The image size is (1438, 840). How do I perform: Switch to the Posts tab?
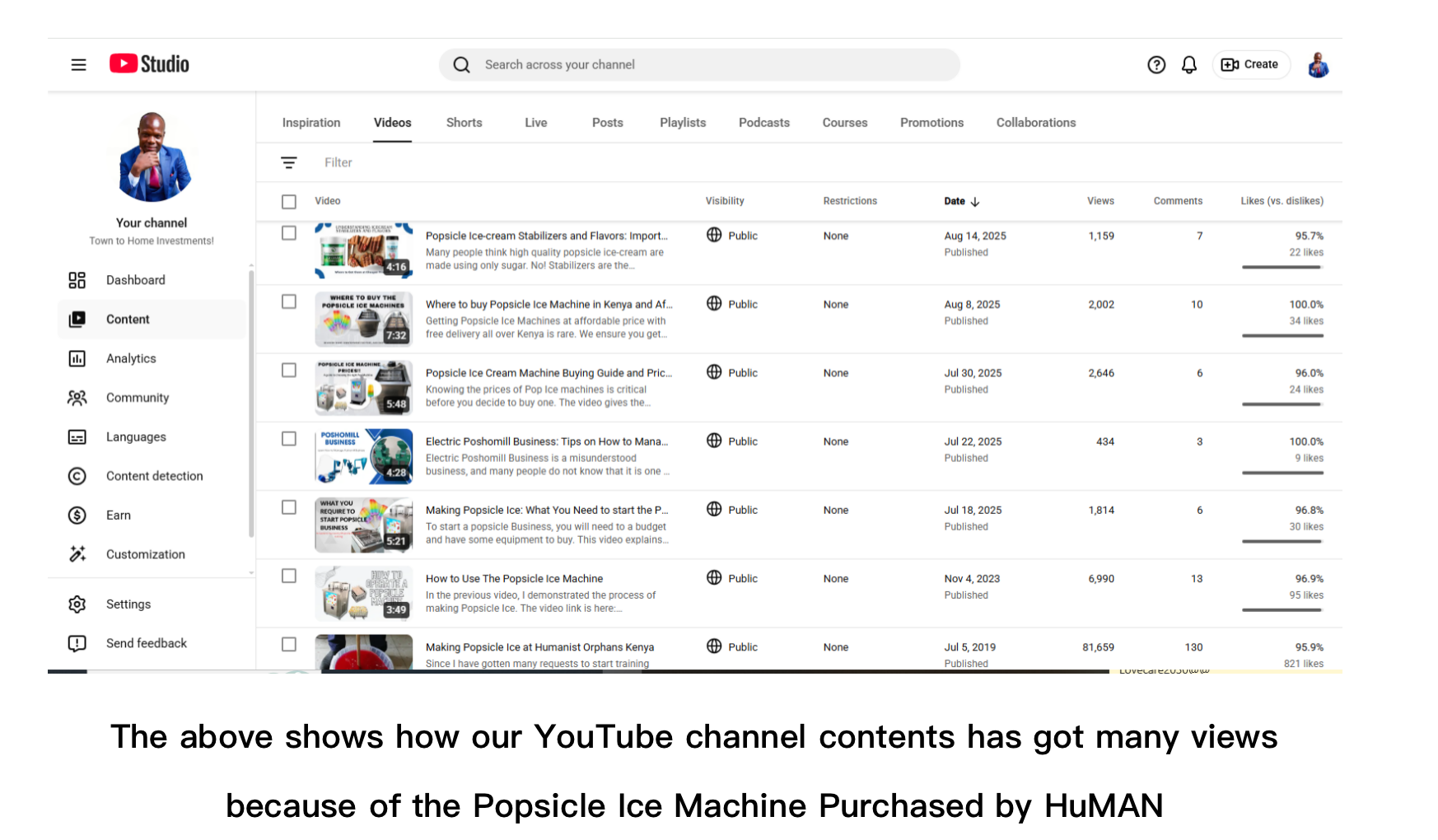point(608,123)
